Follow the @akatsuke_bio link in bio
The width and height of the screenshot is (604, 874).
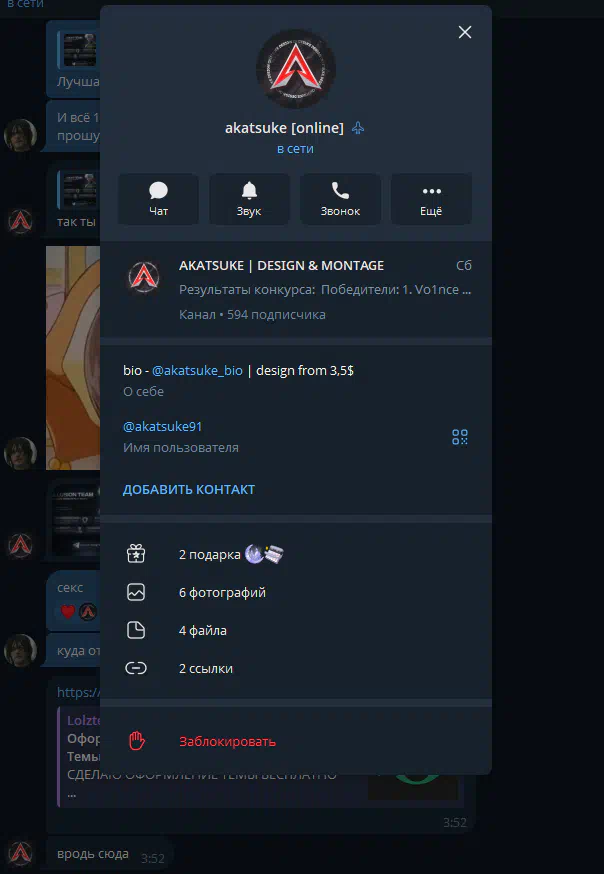[x=197, y=370]
